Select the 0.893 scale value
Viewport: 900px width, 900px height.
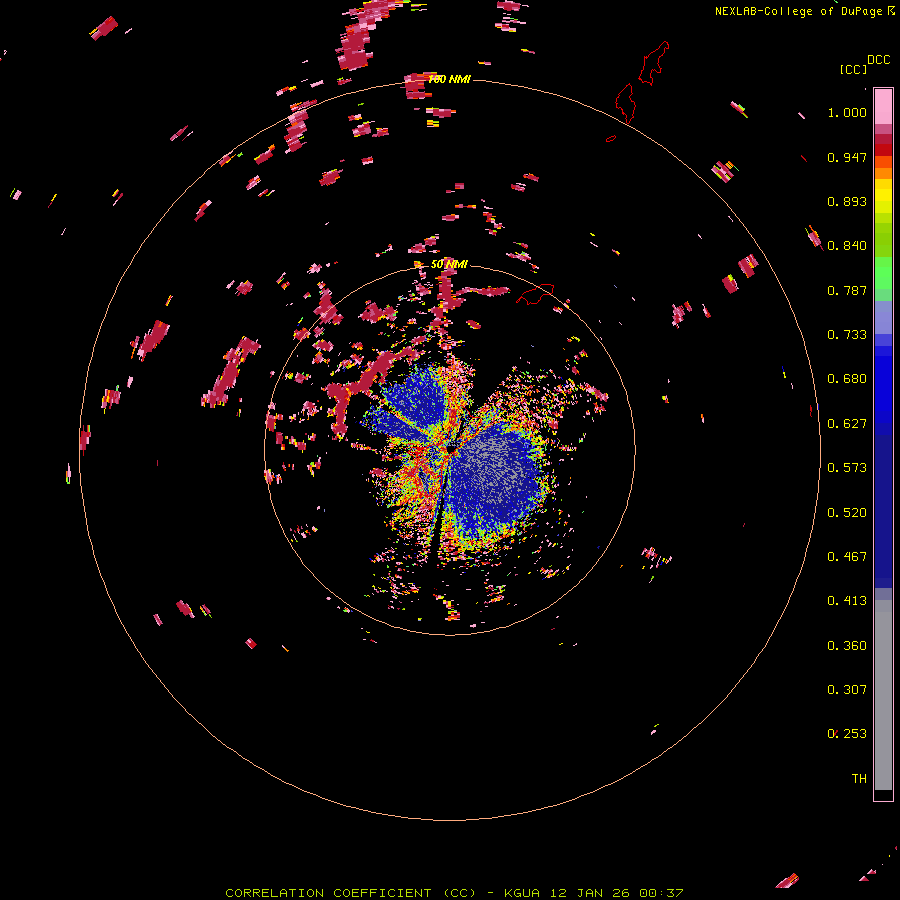coord(847,201)
